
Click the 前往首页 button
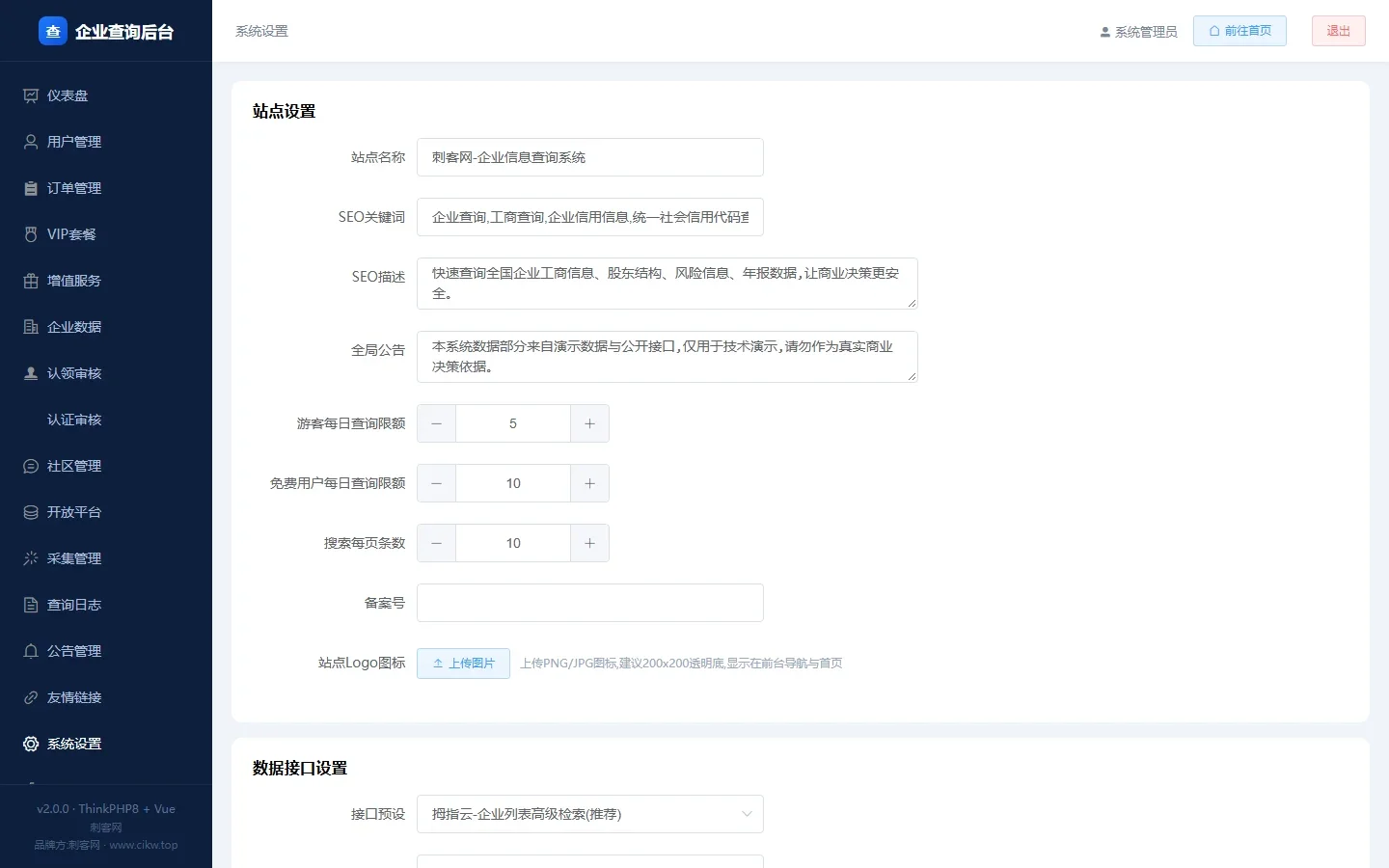pyautogui.click(x=1239, y=31)
